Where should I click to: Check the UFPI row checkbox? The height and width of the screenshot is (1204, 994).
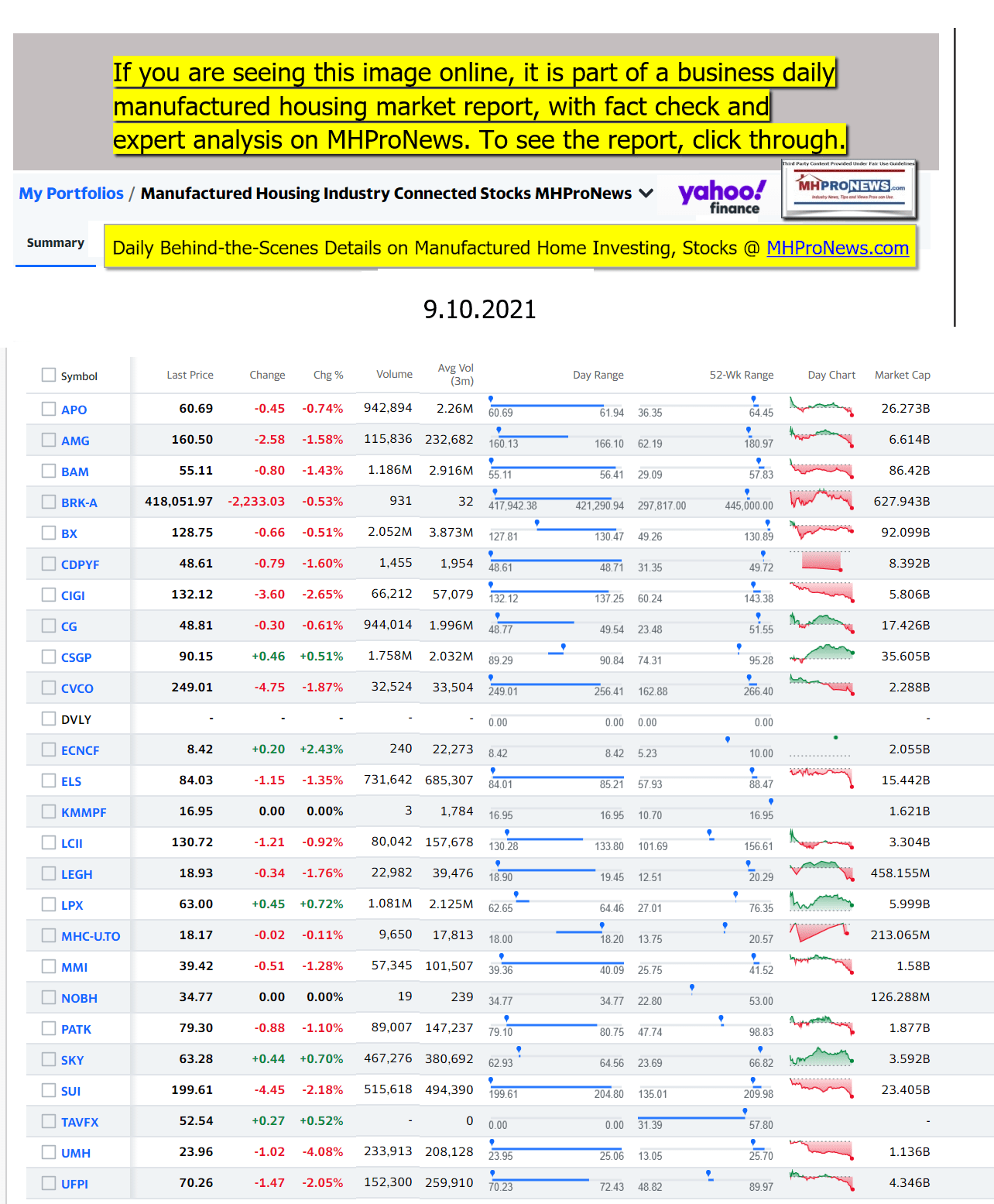click(49, 1183)
